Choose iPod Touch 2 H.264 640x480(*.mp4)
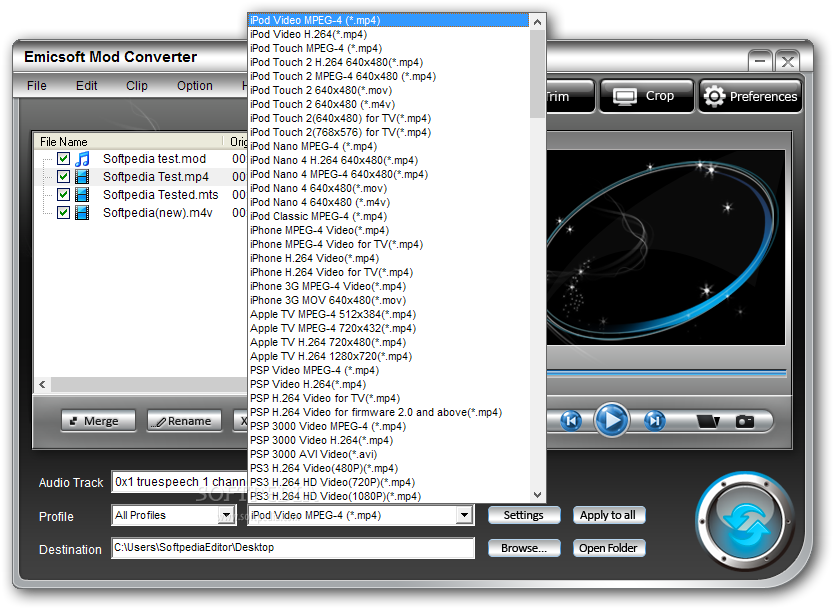Screen dimensions: 834x609 pos(389,62)
